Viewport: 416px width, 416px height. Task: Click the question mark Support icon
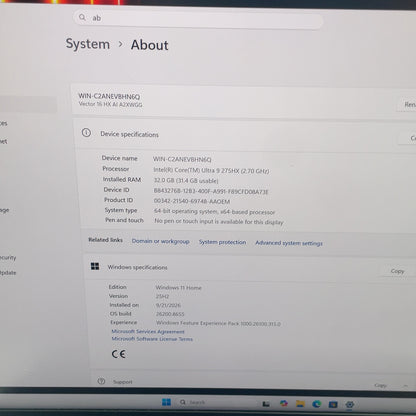[101, 381]
